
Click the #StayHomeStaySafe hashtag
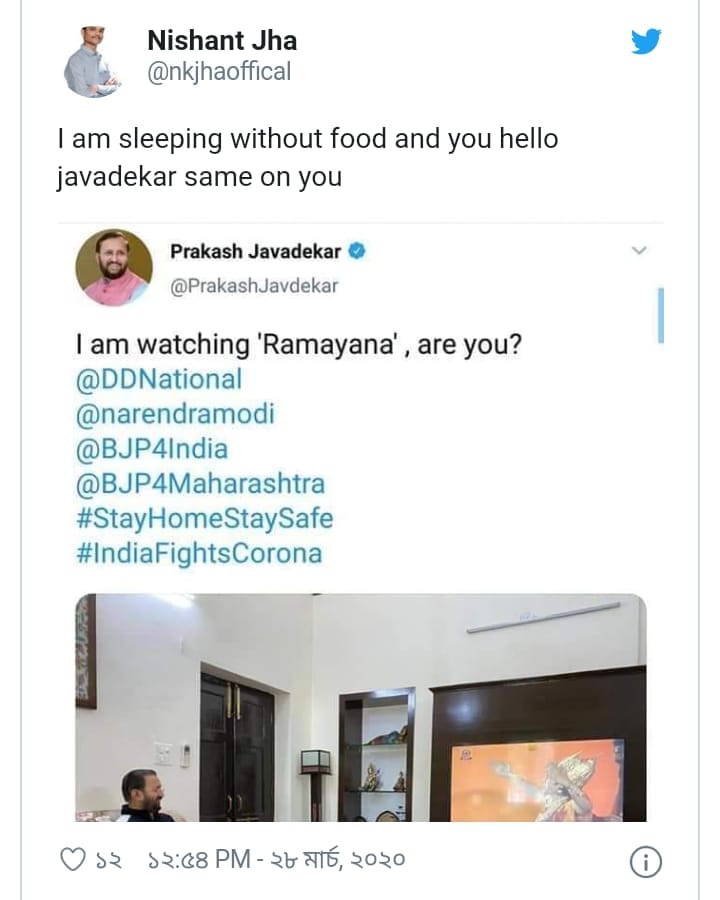click(204, 519)
